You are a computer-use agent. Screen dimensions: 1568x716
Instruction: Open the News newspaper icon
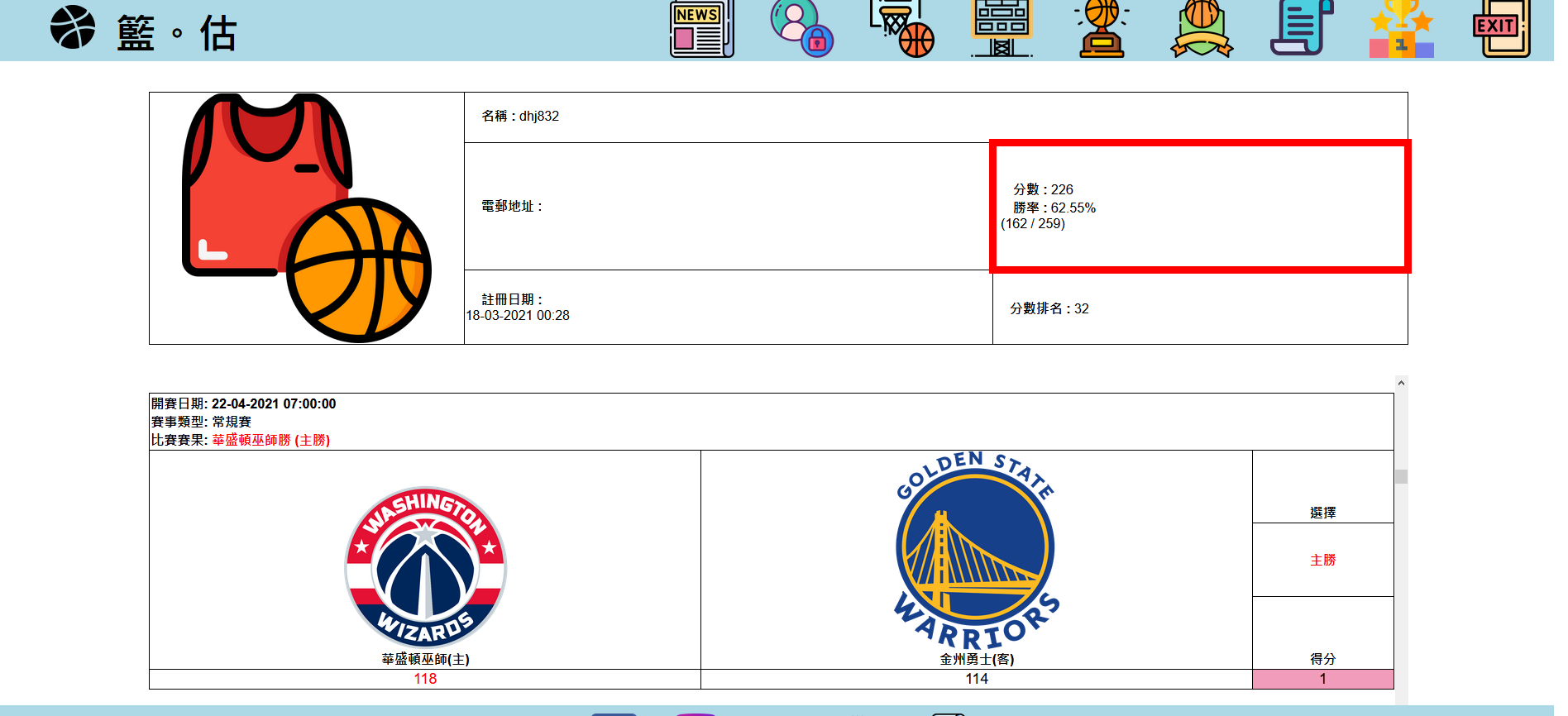click(701, 30)
